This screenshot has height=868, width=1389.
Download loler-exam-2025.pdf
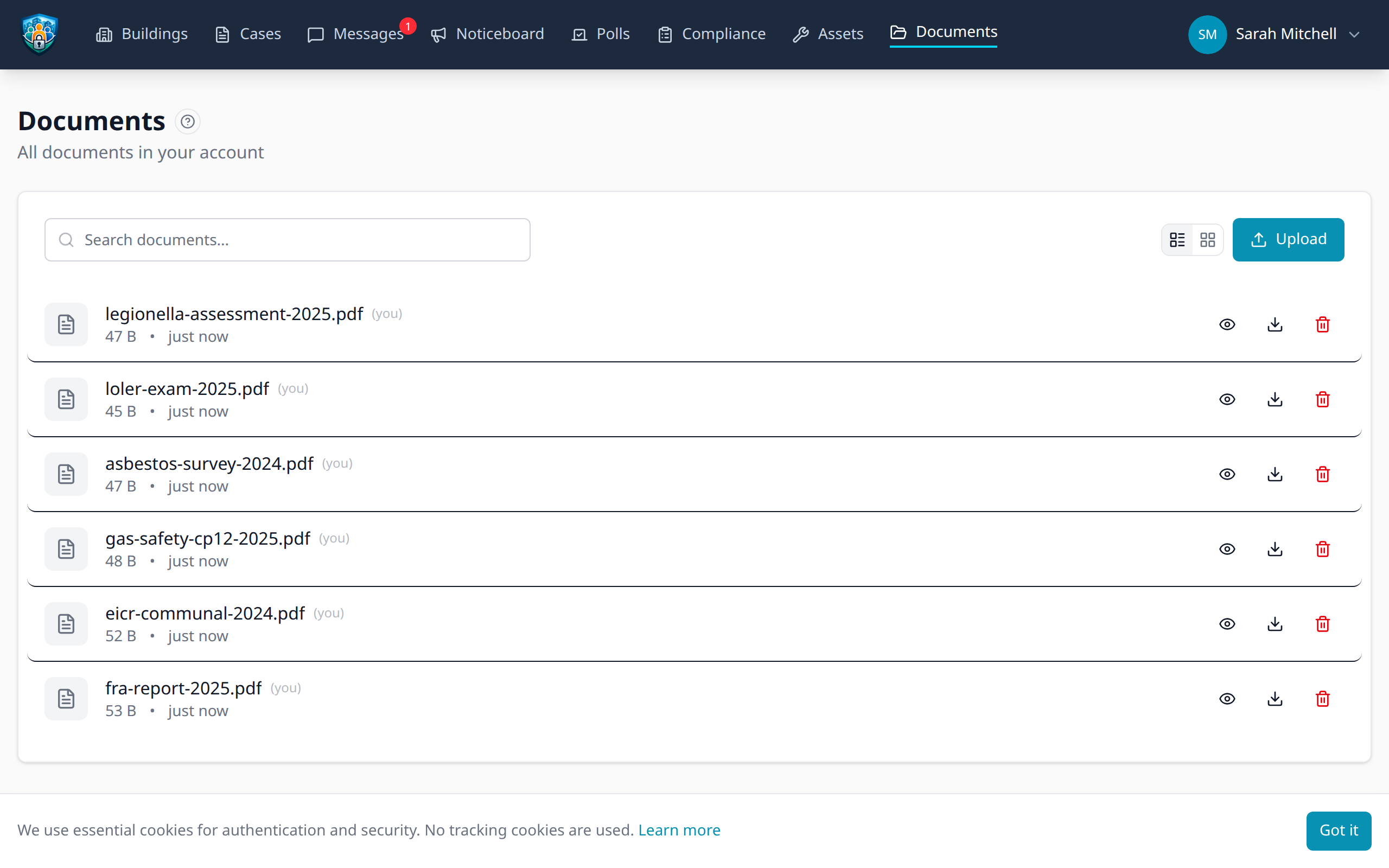[x=1275, y=400]
